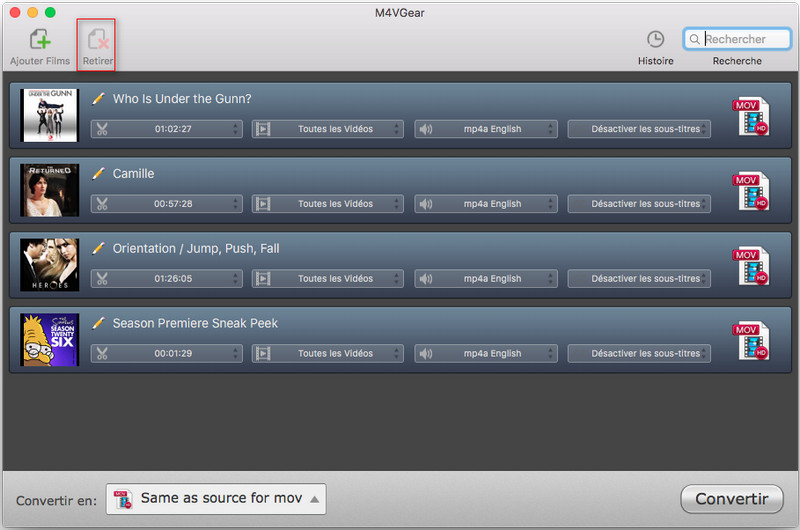Edit title pencil for Who Is Under the Gunn?

point(98,98)
